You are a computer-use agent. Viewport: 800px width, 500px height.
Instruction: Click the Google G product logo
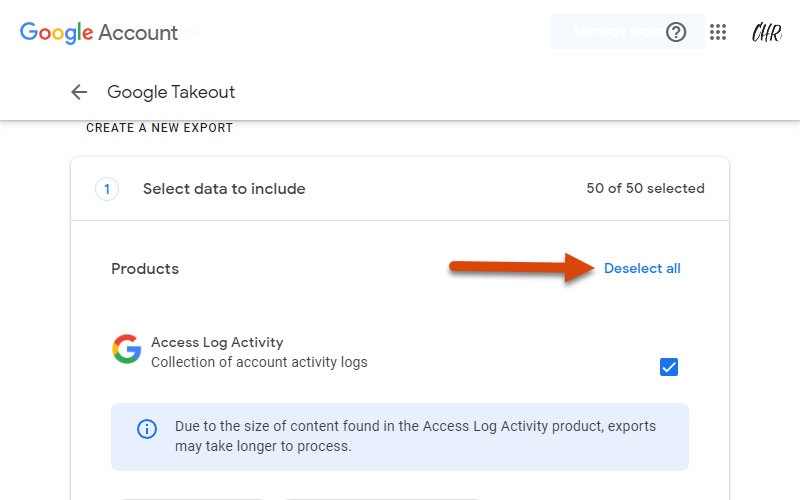tap(127, 349)
